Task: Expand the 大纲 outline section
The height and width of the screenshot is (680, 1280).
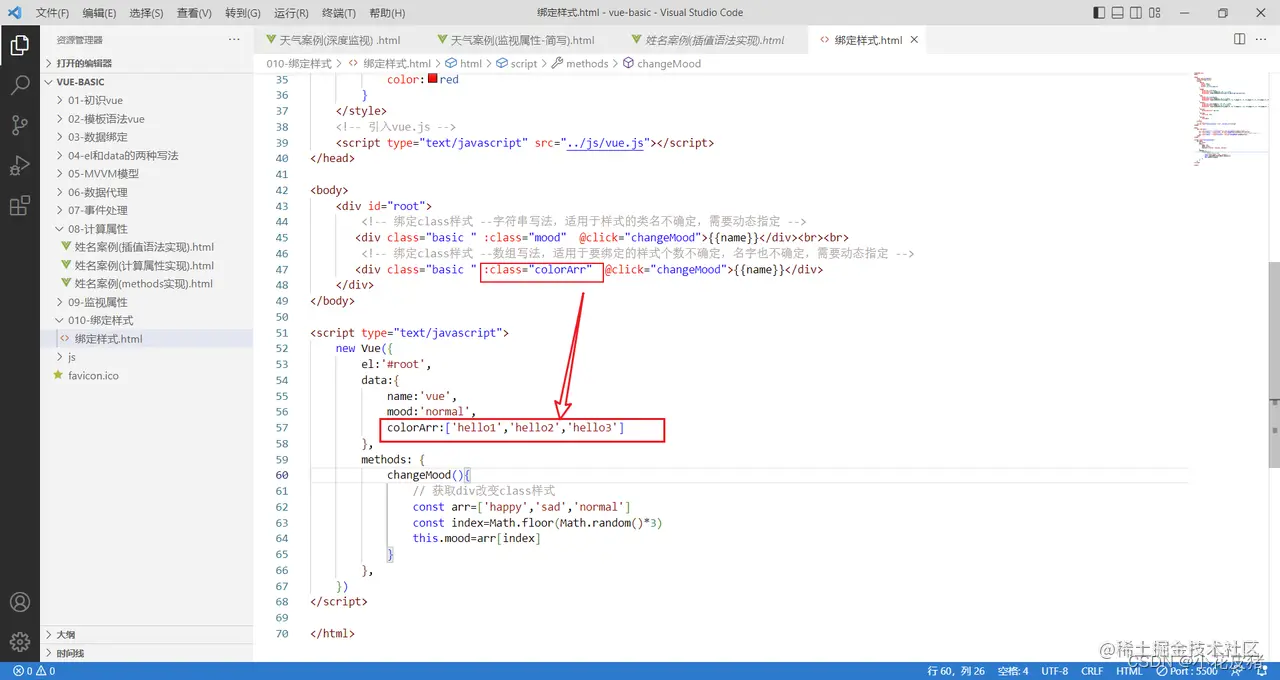Action: pyautogui.click(x=146, y=635)
